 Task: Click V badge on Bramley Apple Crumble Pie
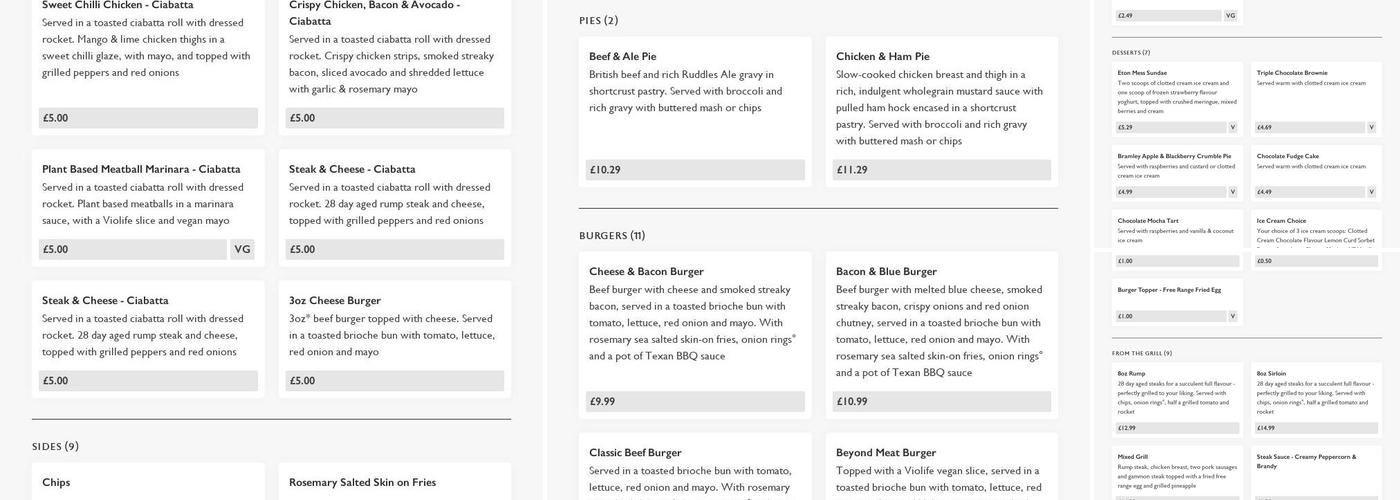(1232, 192)
